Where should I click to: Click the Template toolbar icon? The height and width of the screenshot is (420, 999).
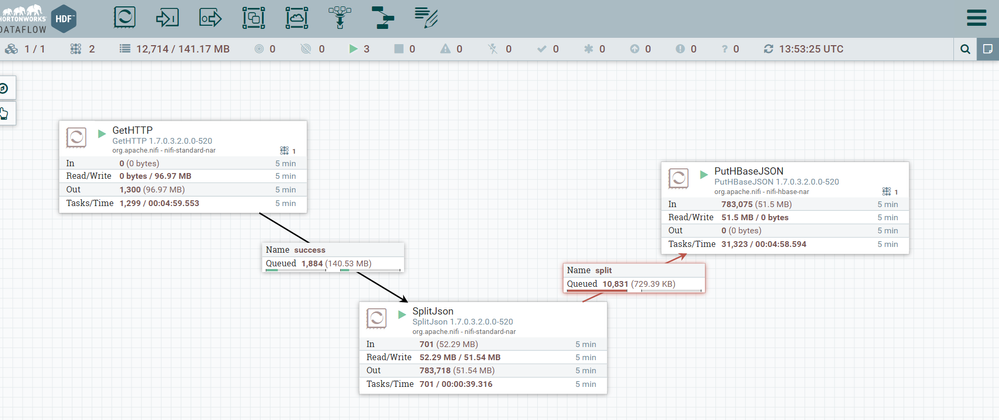point(382,17)
